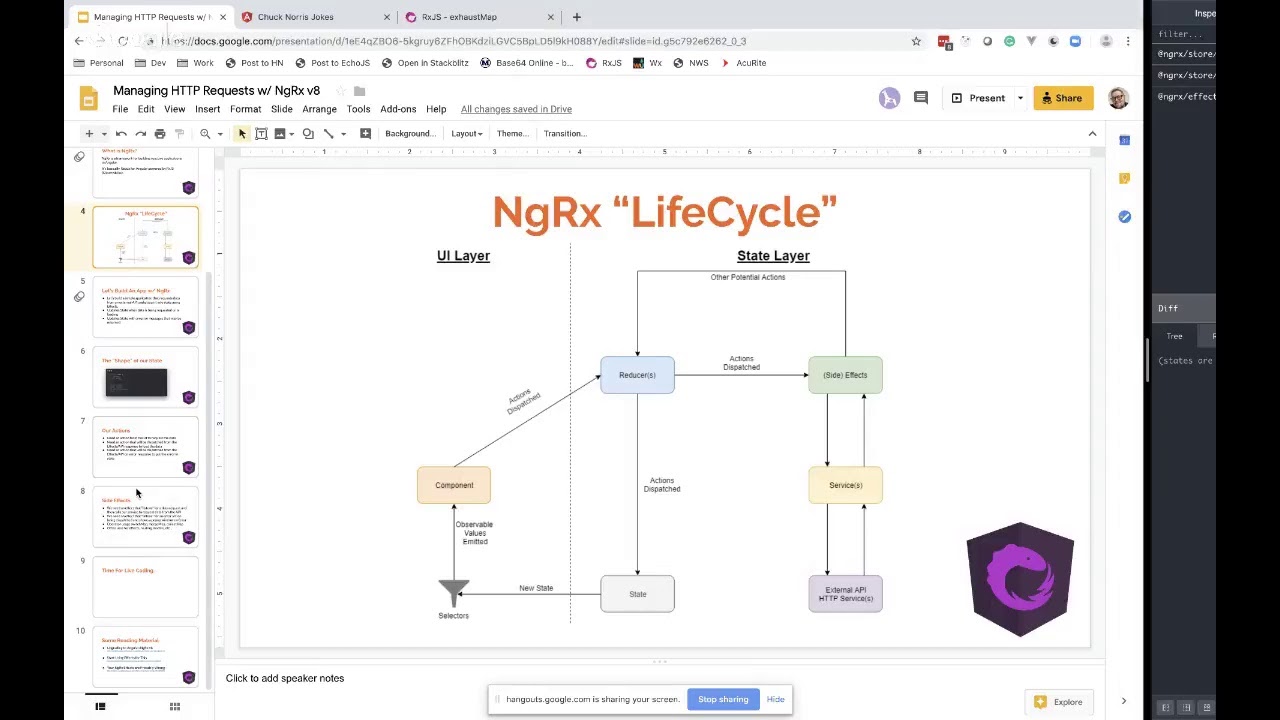Screen dimensions: 1280x720
Task: Open the Format menu
Action: (x=245, y=109)
